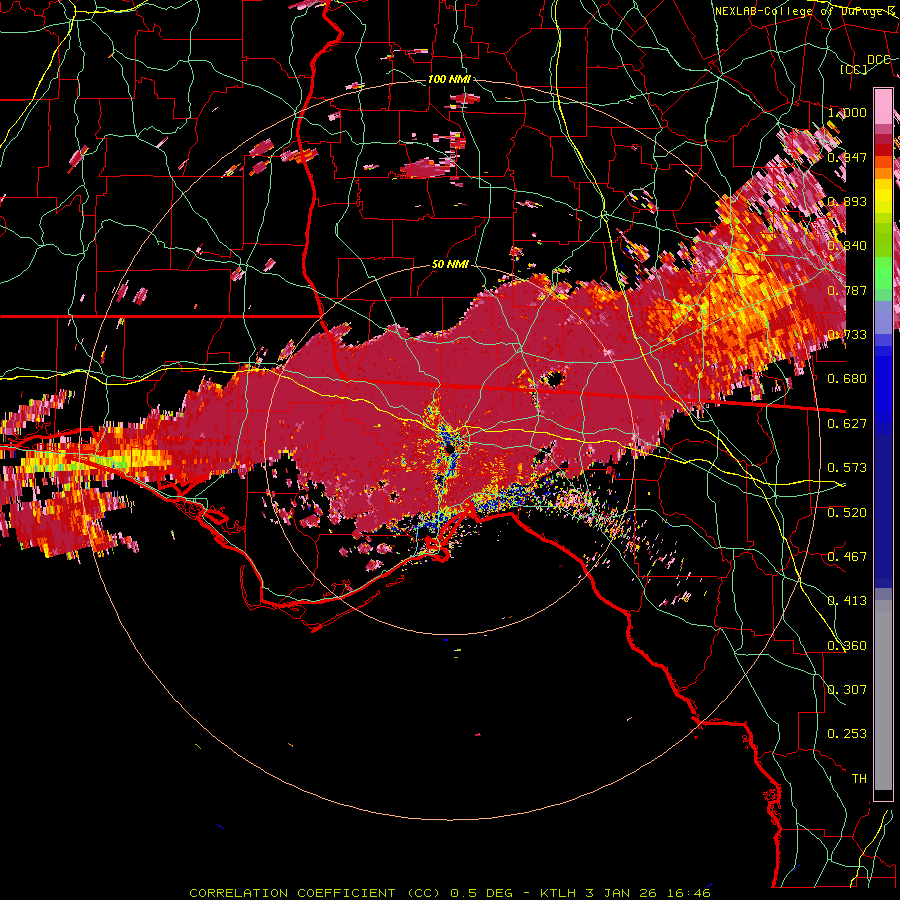Click the 0.733 scale label

pyautogui.click(x=847, y=334)
